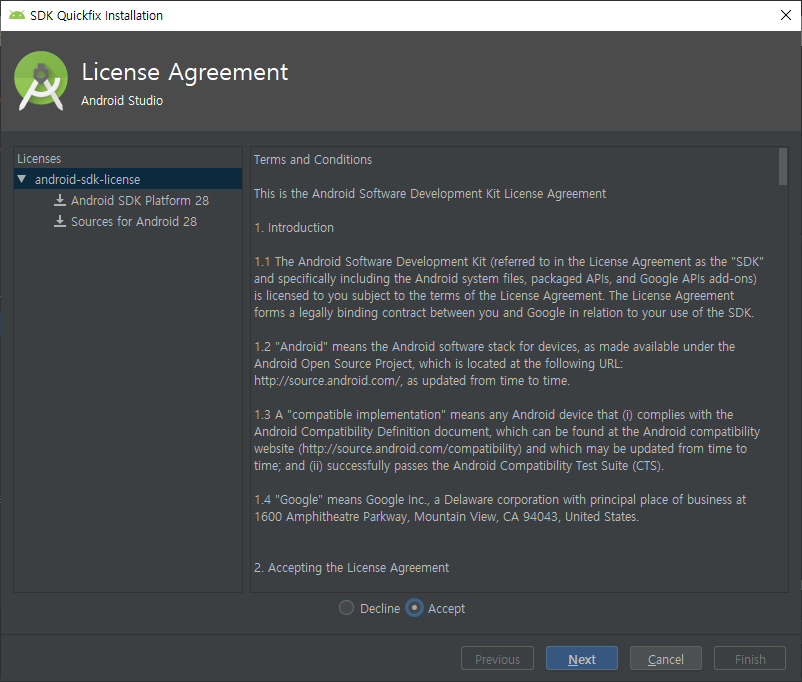The height and width of the screenshot is (682, 802).
Task: Click the disabled Previous button
Action: 497,658
